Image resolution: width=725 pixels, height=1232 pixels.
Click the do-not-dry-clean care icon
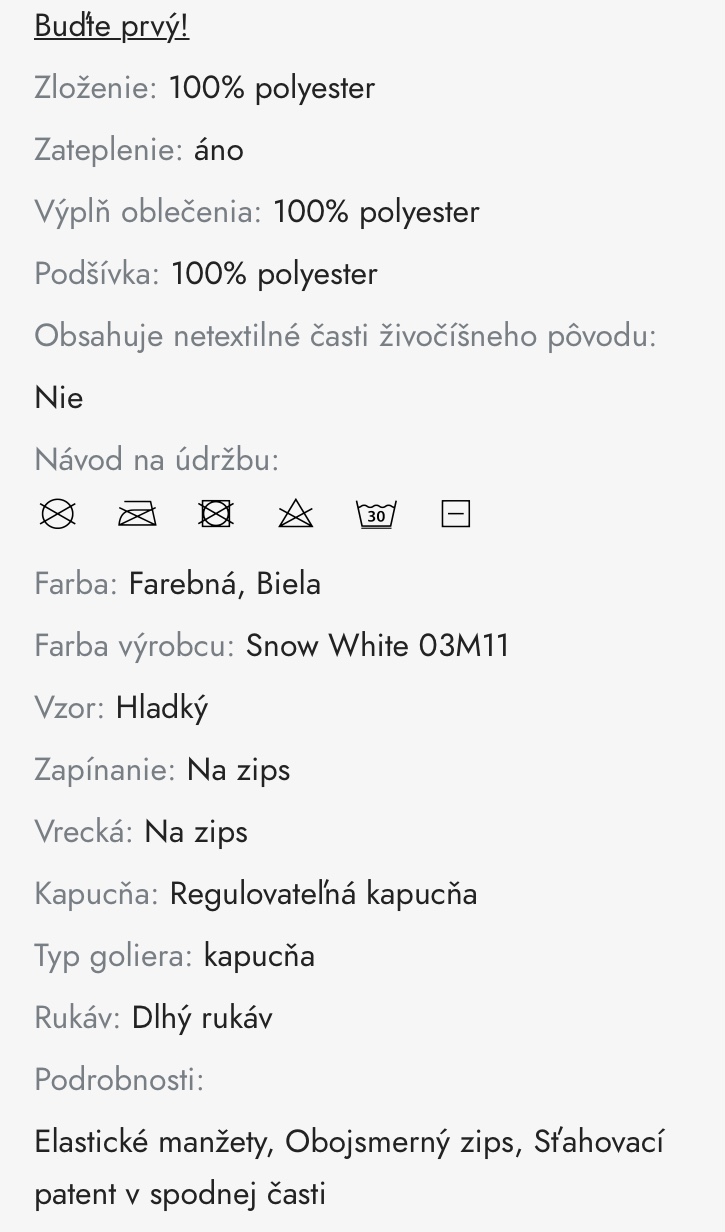pyautogui.click(x=58, y=514)
